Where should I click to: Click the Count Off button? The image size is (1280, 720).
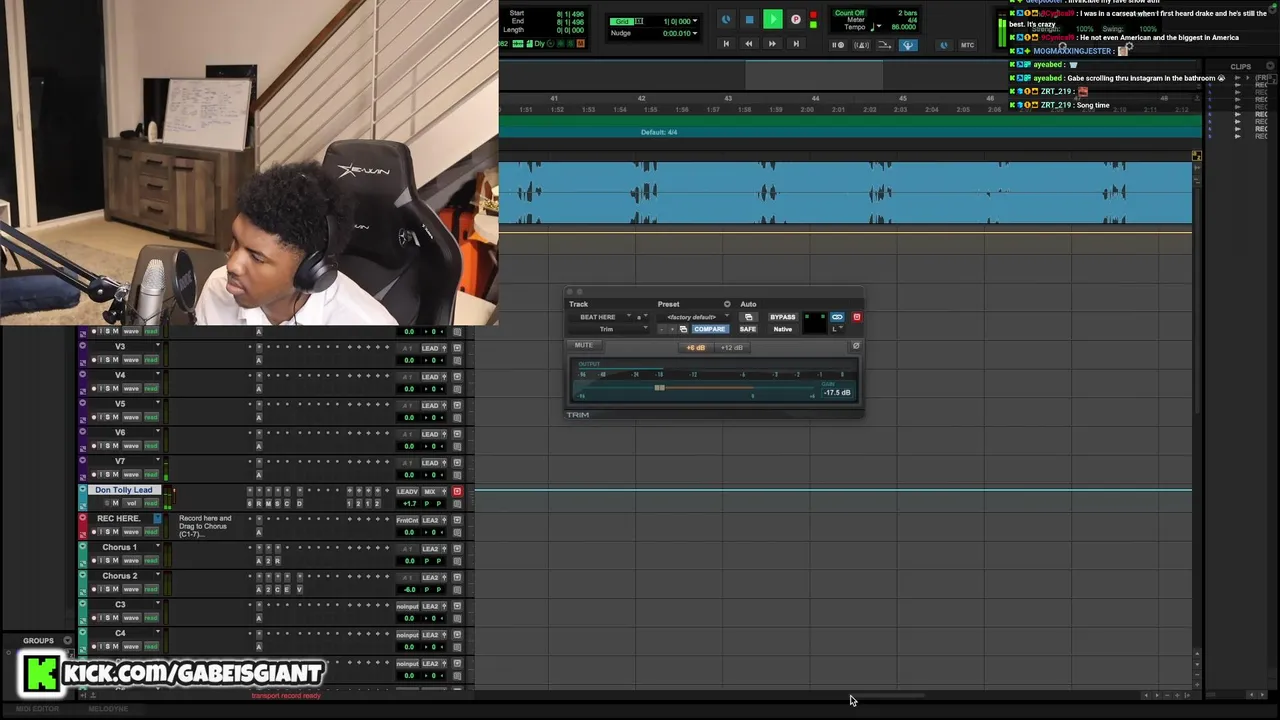849,13
